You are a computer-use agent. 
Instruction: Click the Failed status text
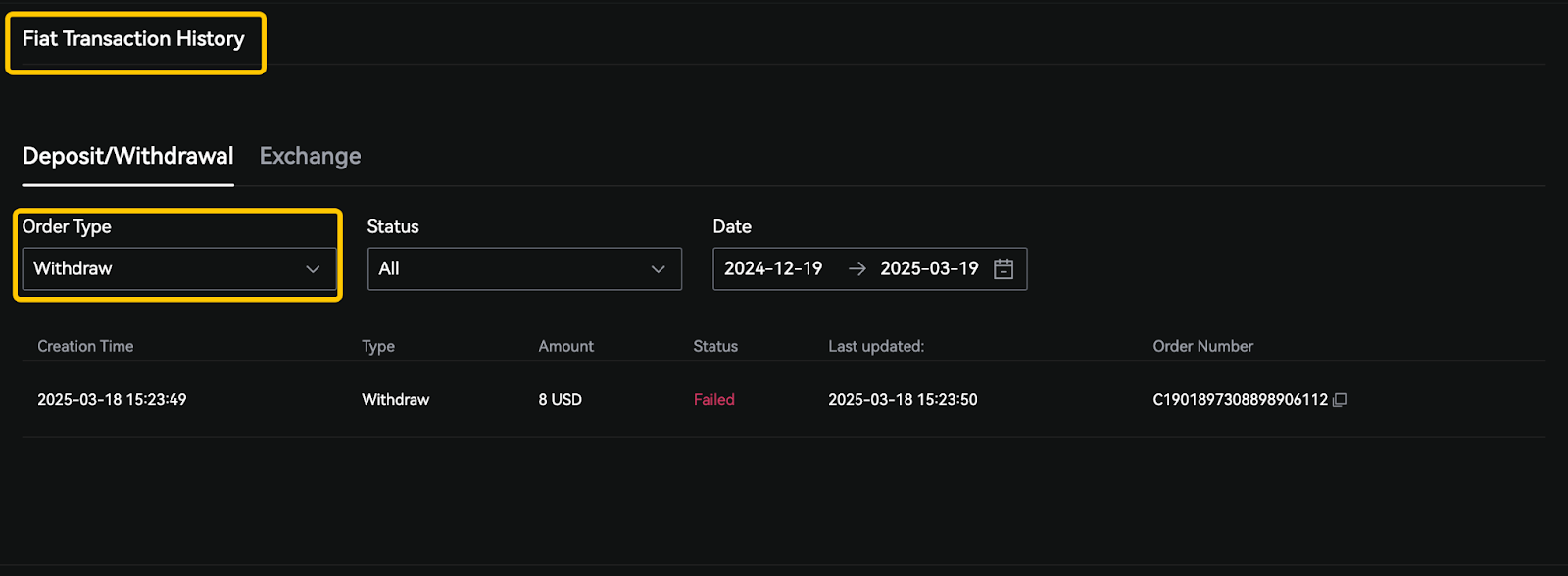pyautogui.click(x=714, y=400)
